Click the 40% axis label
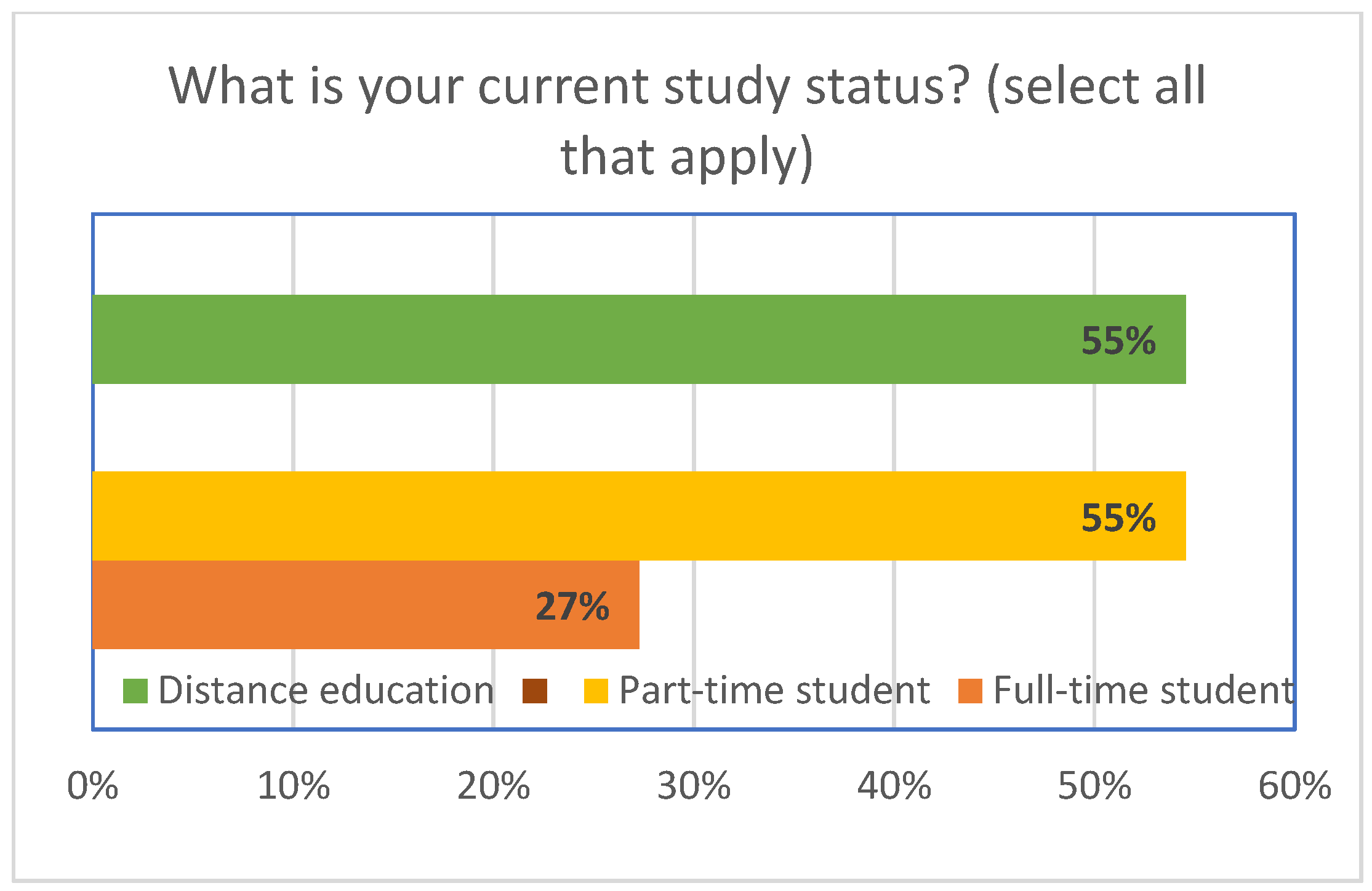Image resolution: width=1372 pixels, height=891 pixels. point(894,786)
